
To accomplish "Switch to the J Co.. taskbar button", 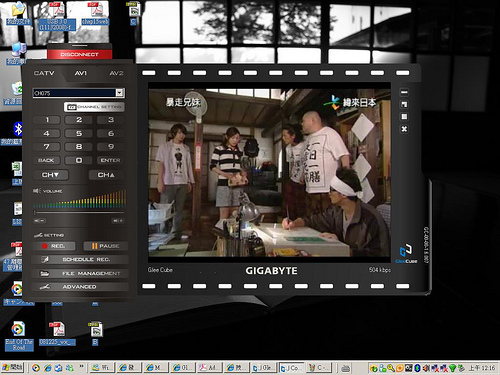I will [291, 368].
